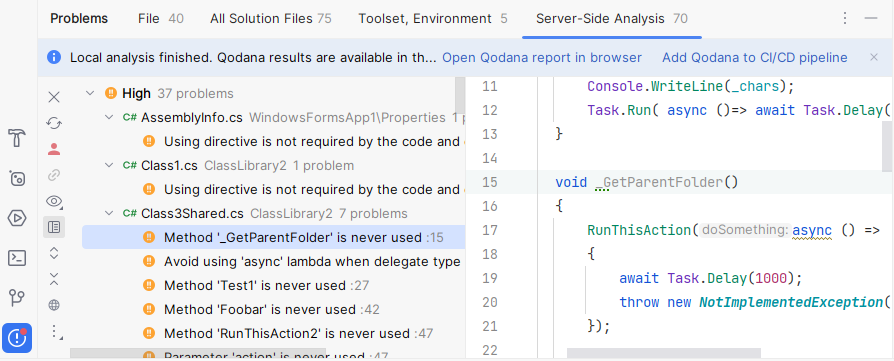Viewport: 894px width, 361px height.
Task: Open the Terminal tool window icon
Action: click(17, 258)
